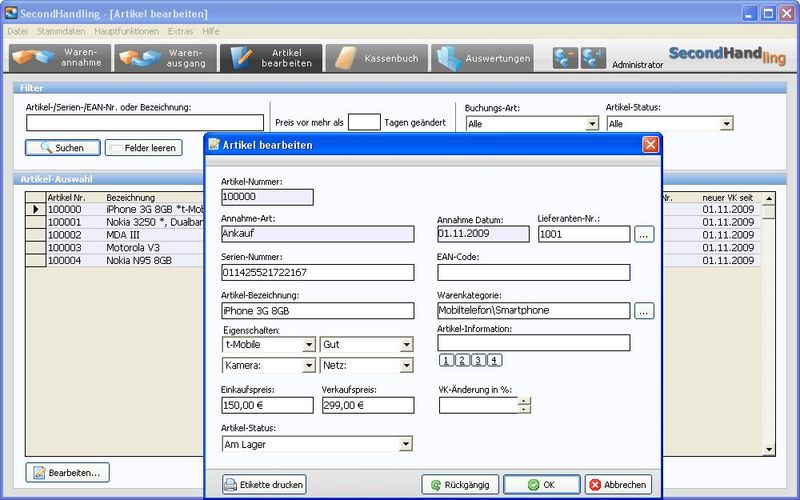
Task: Decrease VK-Änderung percentage with down arrow
Action: pos(524,409)
